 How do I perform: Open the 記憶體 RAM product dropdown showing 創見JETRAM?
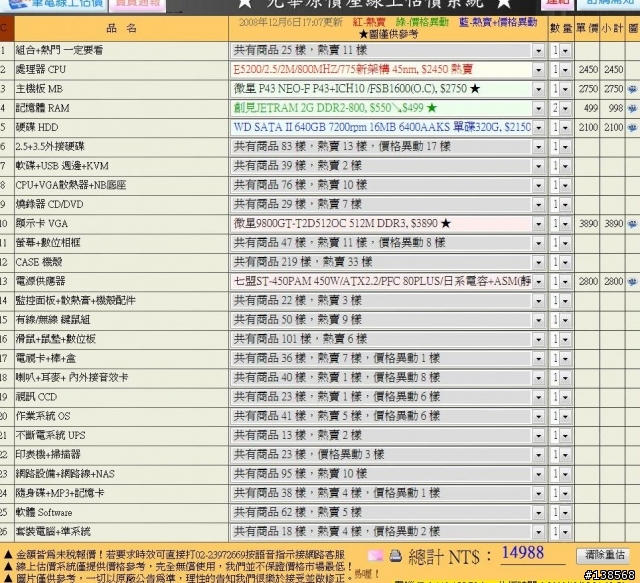pos(387,108)
